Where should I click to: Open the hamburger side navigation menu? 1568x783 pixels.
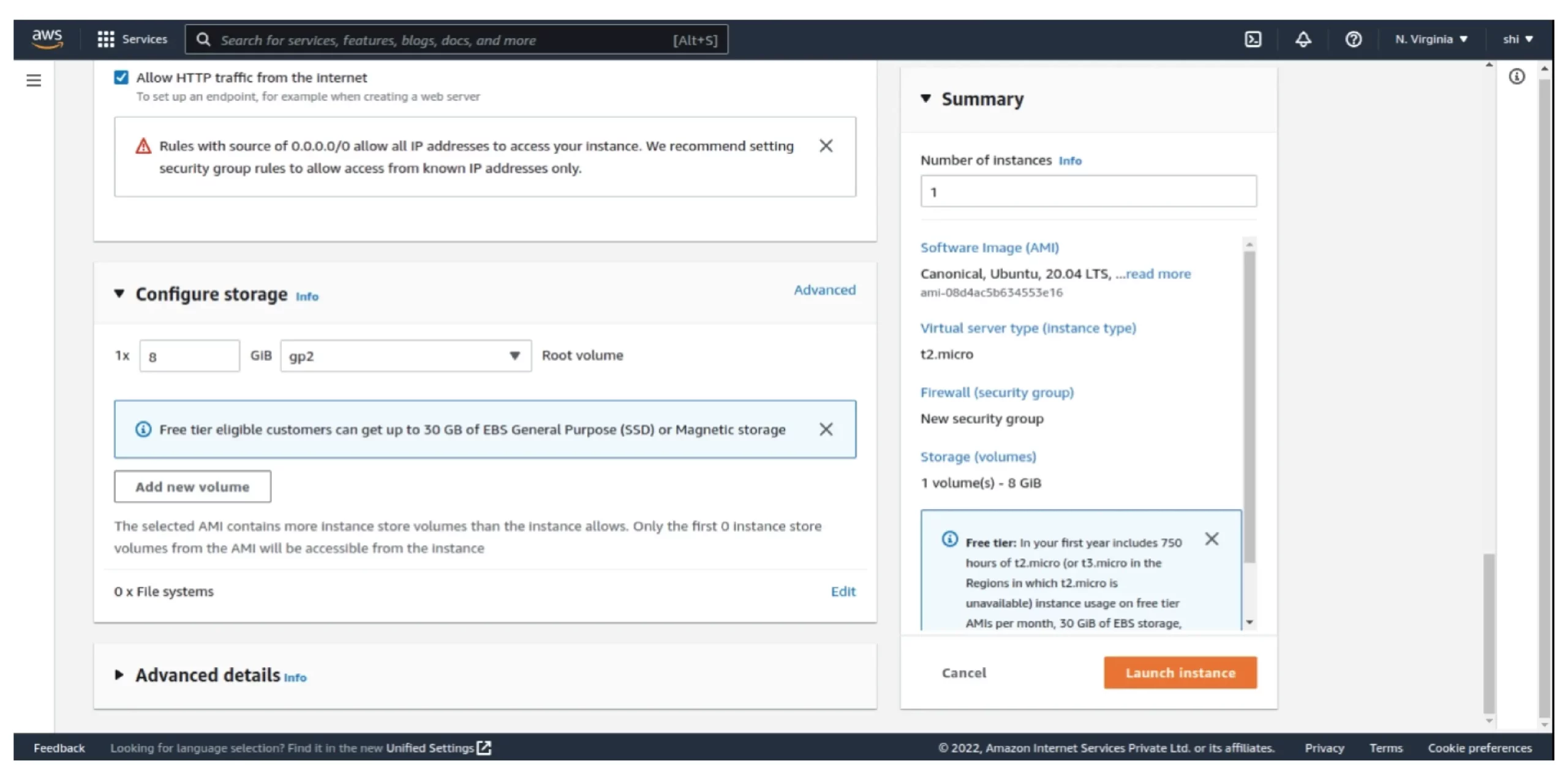click(34, 80)
